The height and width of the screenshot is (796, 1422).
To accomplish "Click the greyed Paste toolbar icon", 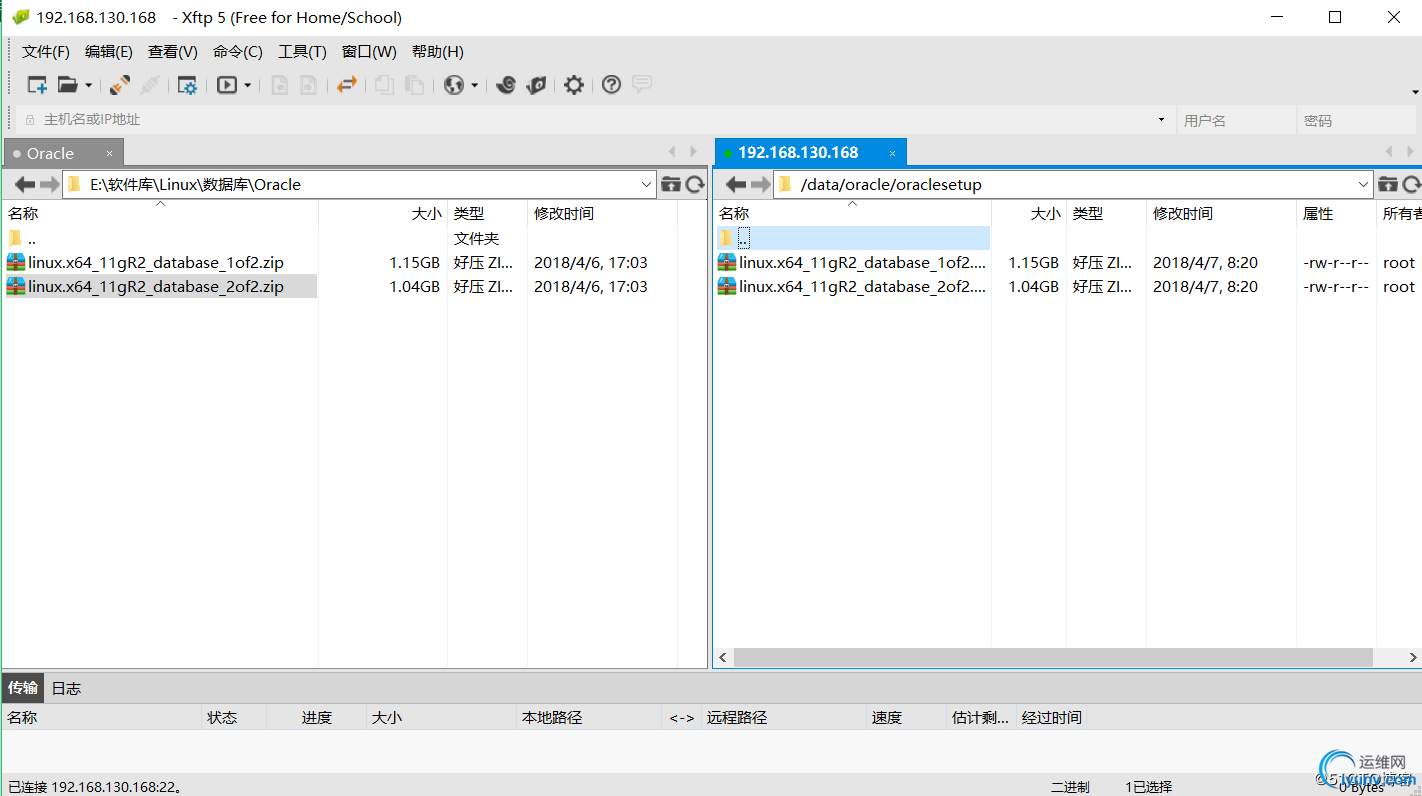I will [x=414, y=85].
